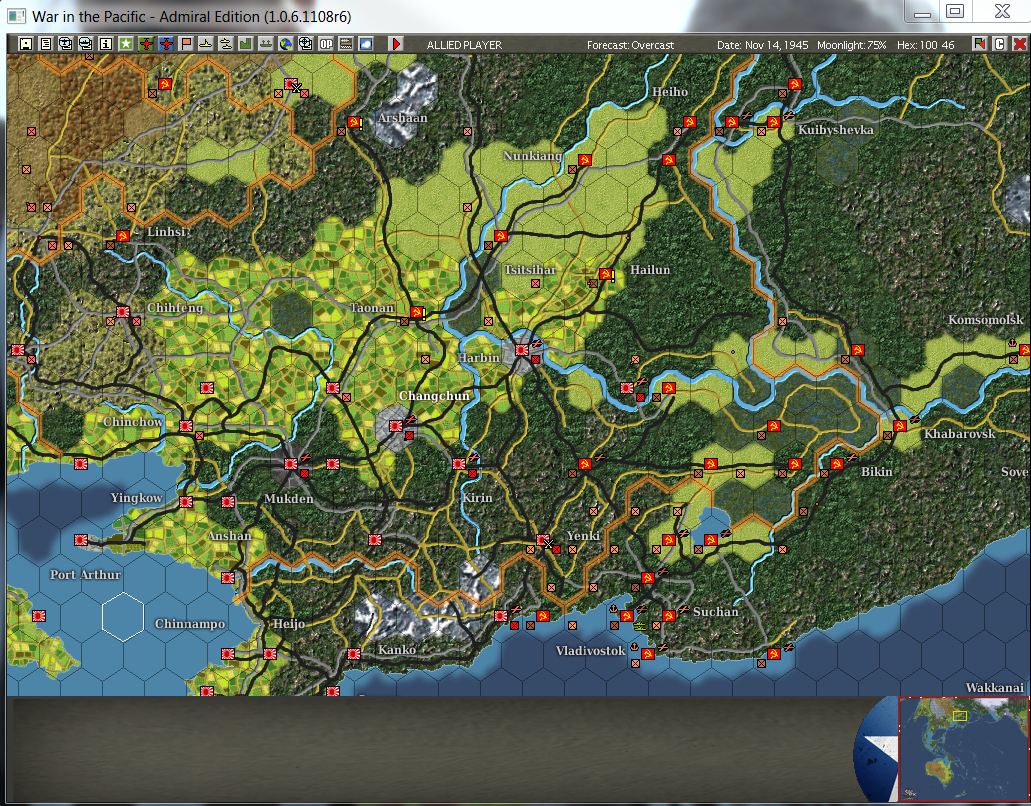The width and height of the screenshot is (1031, 806).
Task: Click the world minimap thumbnail
Action: pyautogui.click(x=963, y=749)
